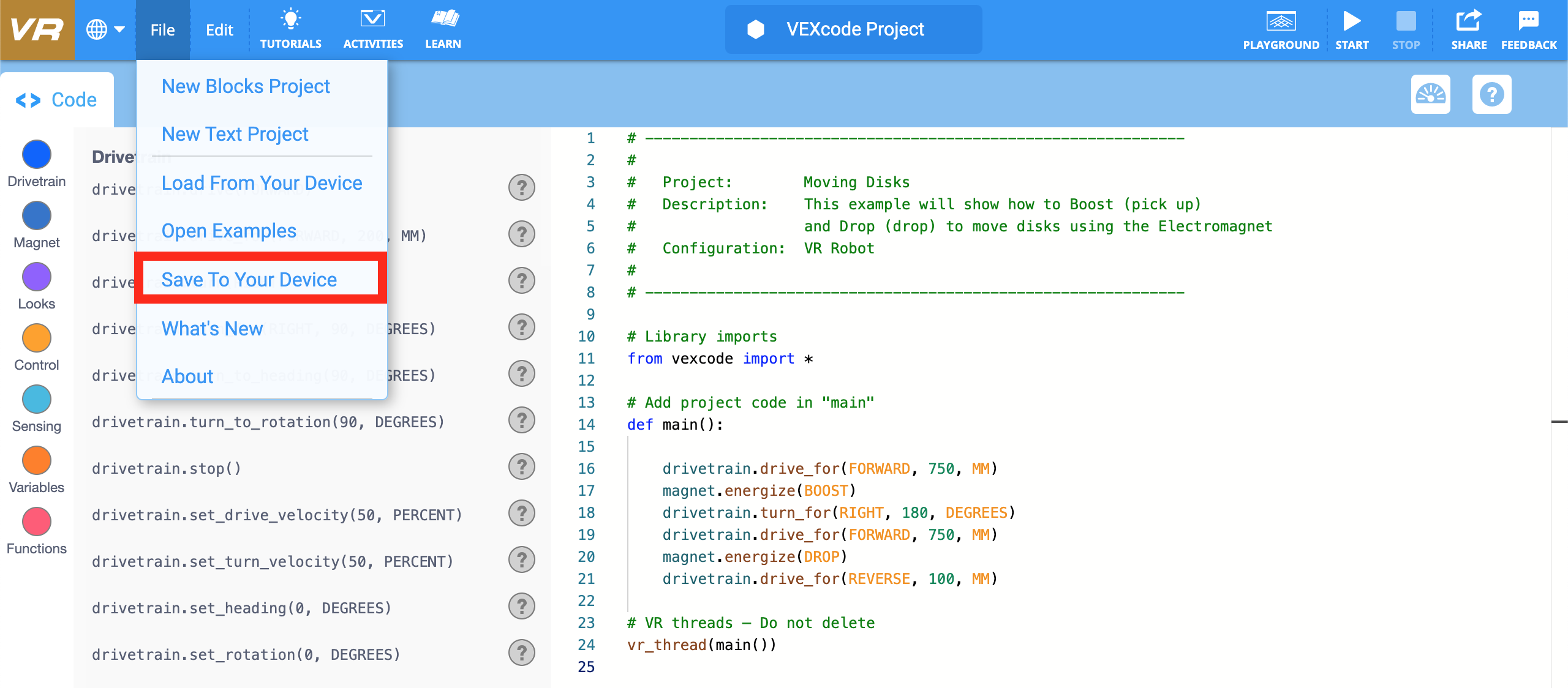Select the Sensing command category
Screen dimensions: 1568x688
tap(36, 399)
